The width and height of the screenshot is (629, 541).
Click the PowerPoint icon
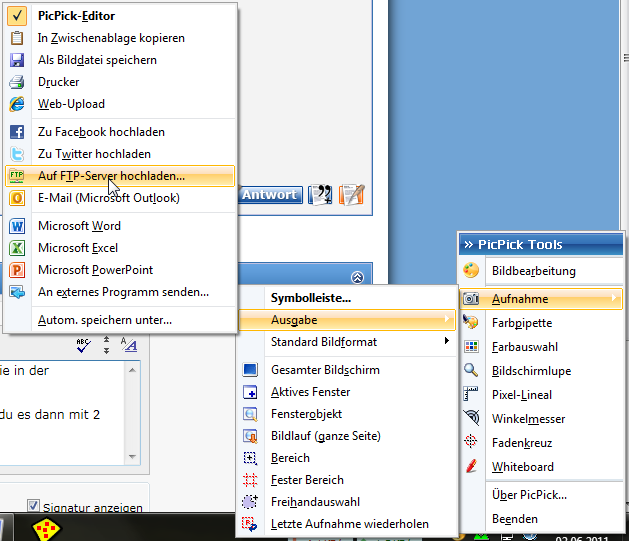17,270
